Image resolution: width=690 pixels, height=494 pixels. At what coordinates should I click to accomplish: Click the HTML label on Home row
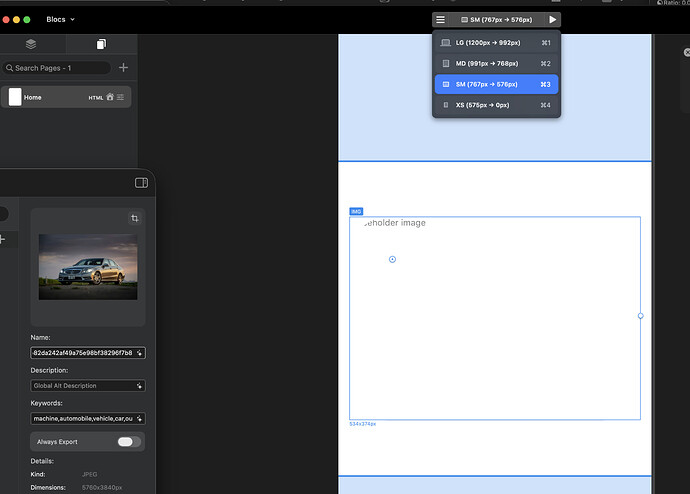point(95,98)
